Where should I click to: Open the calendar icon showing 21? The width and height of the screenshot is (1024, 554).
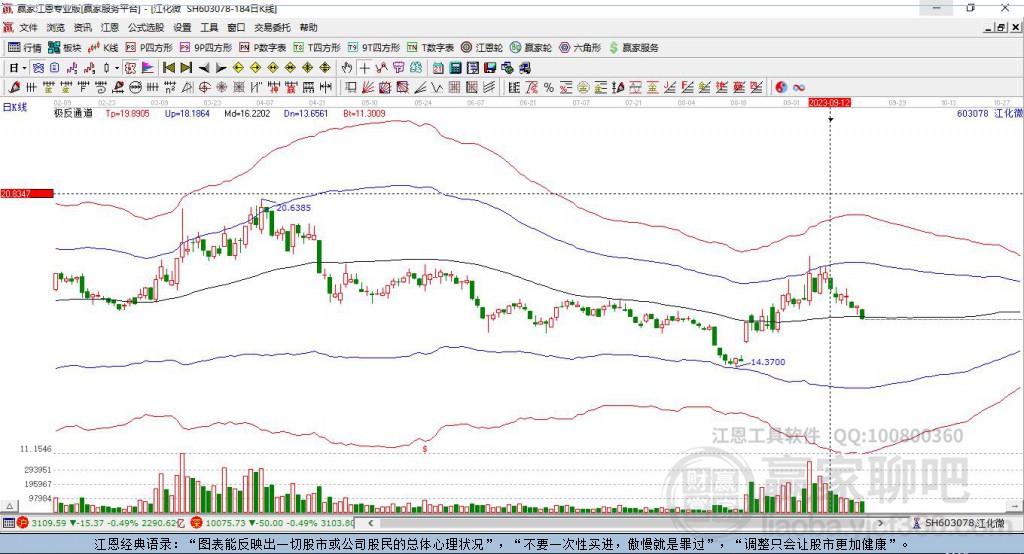[x=438, y=68]
